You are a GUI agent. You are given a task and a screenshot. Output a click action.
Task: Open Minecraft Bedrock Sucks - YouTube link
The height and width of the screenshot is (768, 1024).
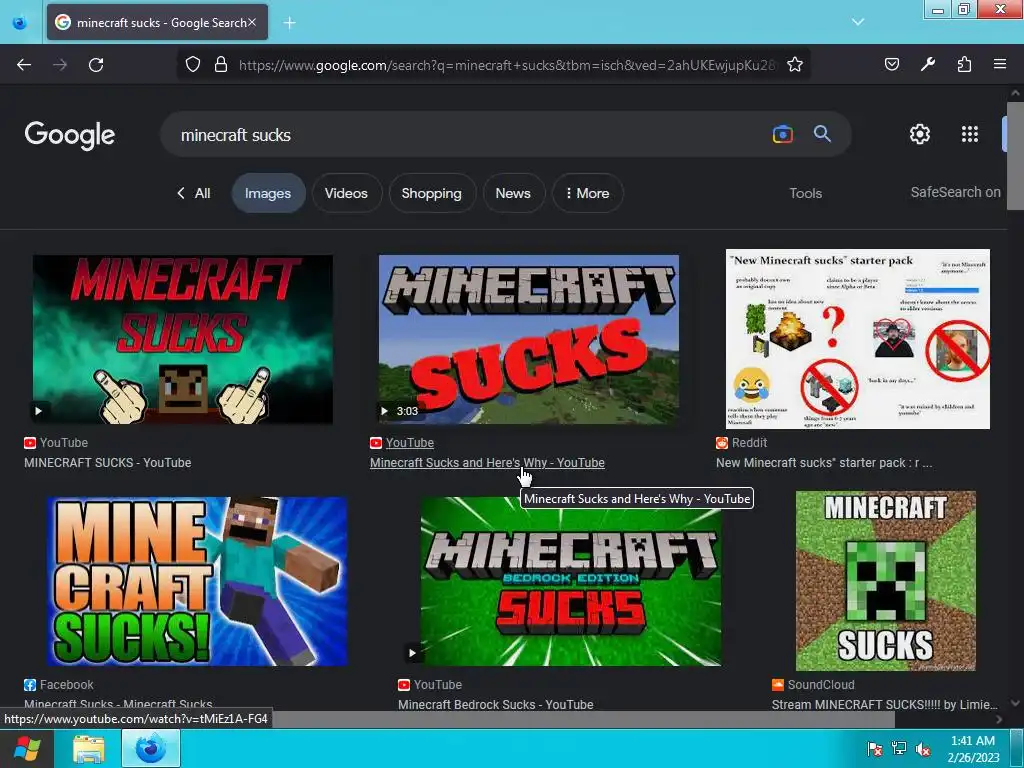[496, 704]
